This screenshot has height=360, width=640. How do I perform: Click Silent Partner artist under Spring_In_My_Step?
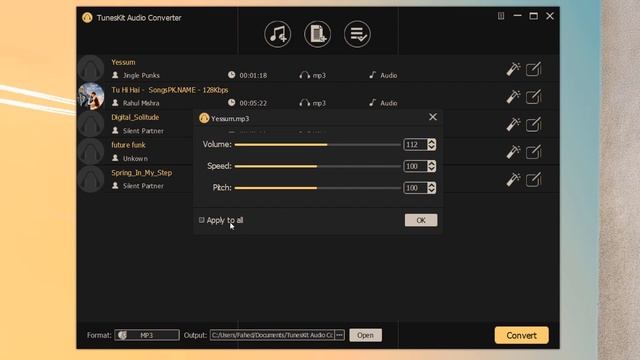(143, 186)
